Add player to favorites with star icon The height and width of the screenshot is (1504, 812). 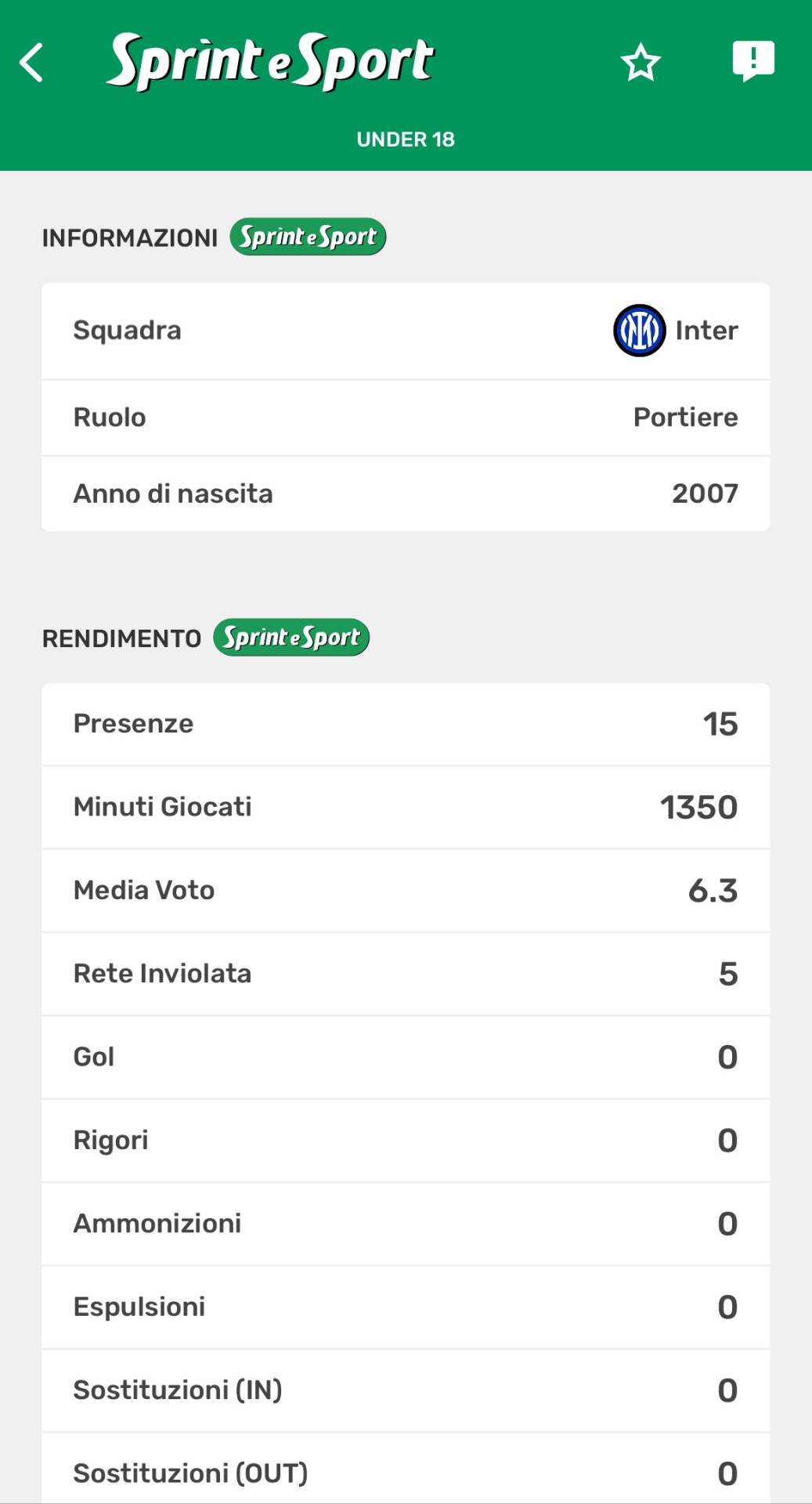(x=641, y=63)
